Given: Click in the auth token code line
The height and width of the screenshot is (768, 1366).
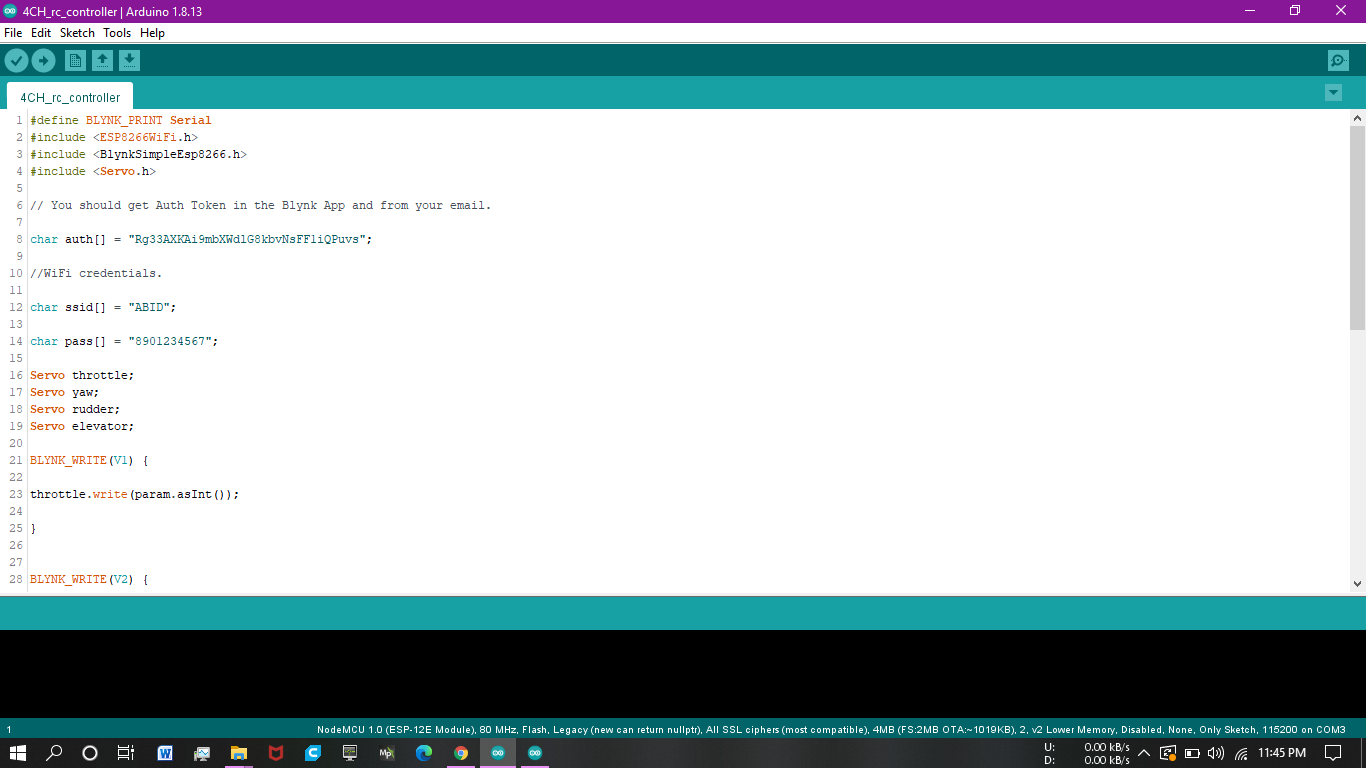Looking at the screenshot, I should [x=200, y=240].
